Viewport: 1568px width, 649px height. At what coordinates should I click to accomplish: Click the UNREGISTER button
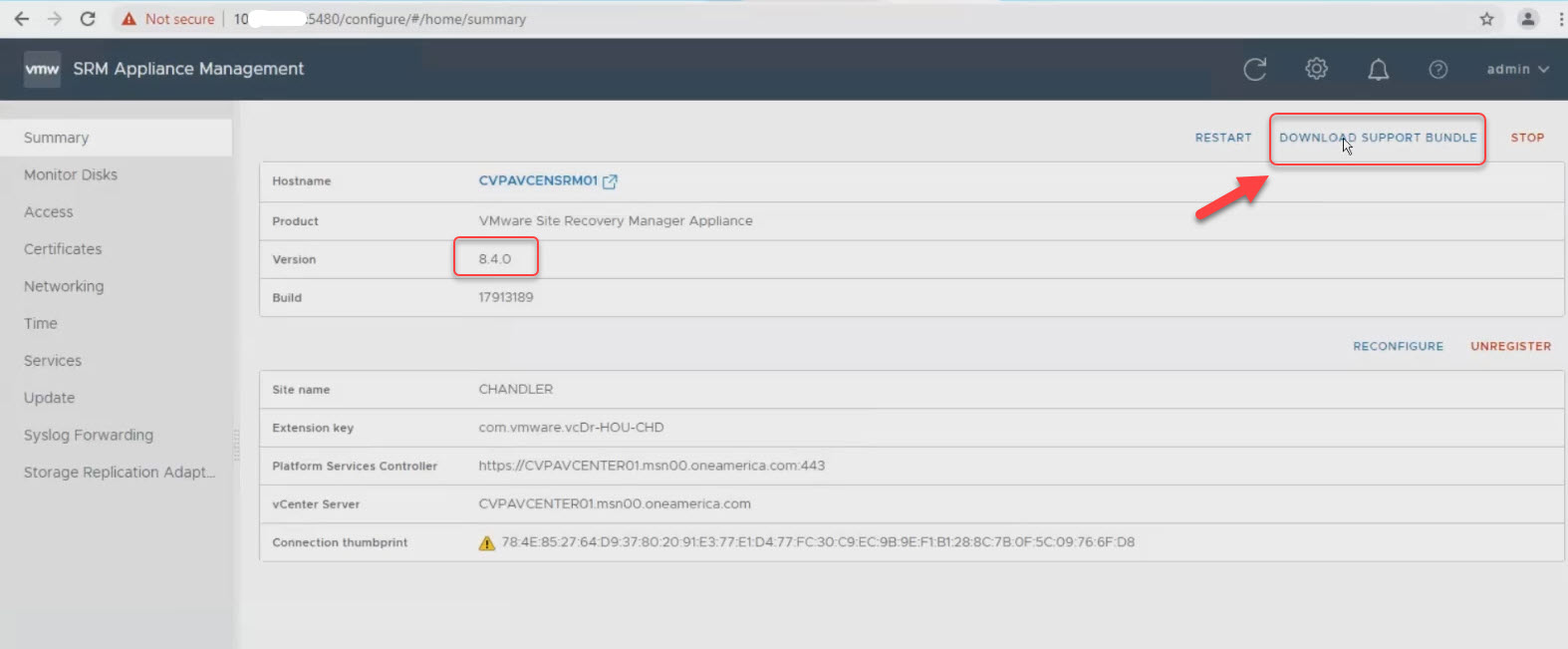click(1510, 347)
